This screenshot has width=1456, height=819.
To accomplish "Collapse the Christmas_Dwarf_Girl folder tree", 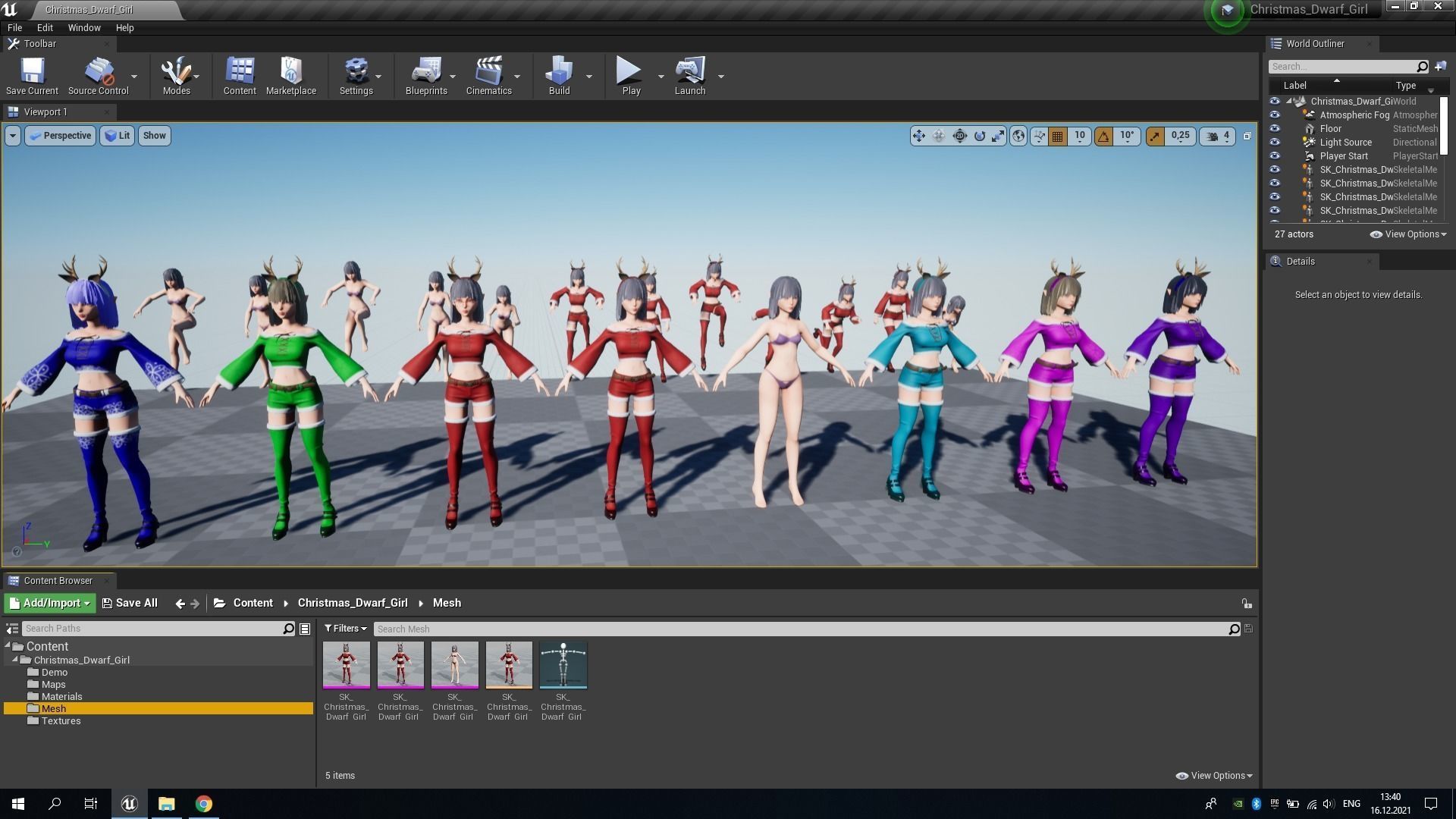I will pyautogui.click(x=16, y=660).
